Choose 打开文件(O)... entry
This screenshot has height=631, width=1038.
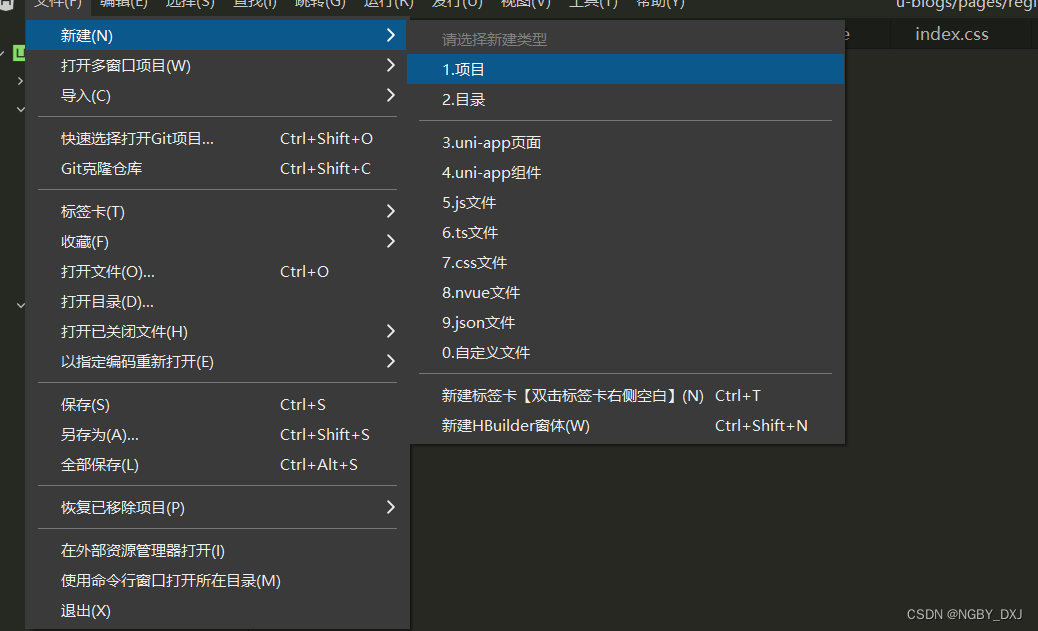point(216,271)
